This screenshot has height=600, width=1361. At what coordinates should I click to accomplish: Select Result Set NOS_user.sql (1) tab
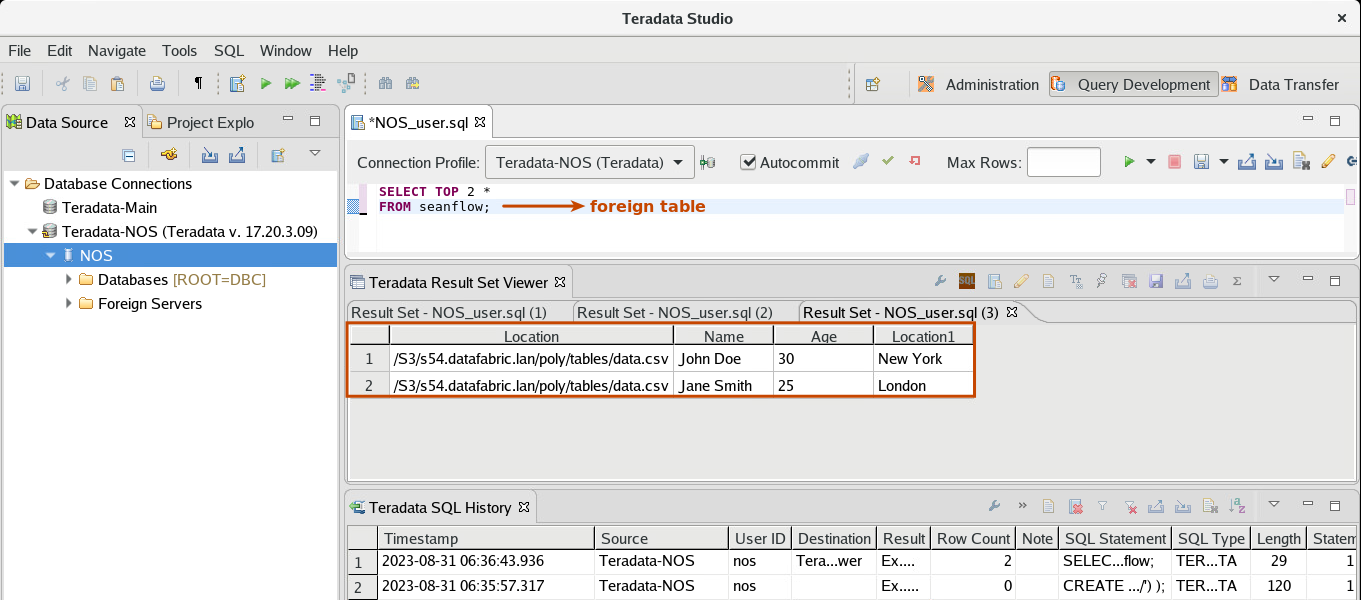click(x=449, y=312)
